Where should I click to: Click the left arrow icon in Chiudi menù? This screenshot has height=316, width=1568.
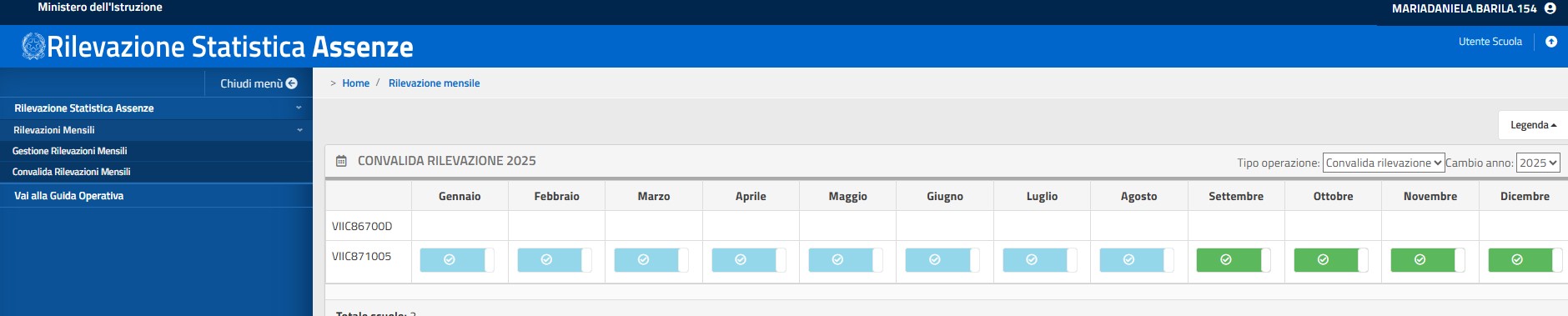[x=292, y=83]
